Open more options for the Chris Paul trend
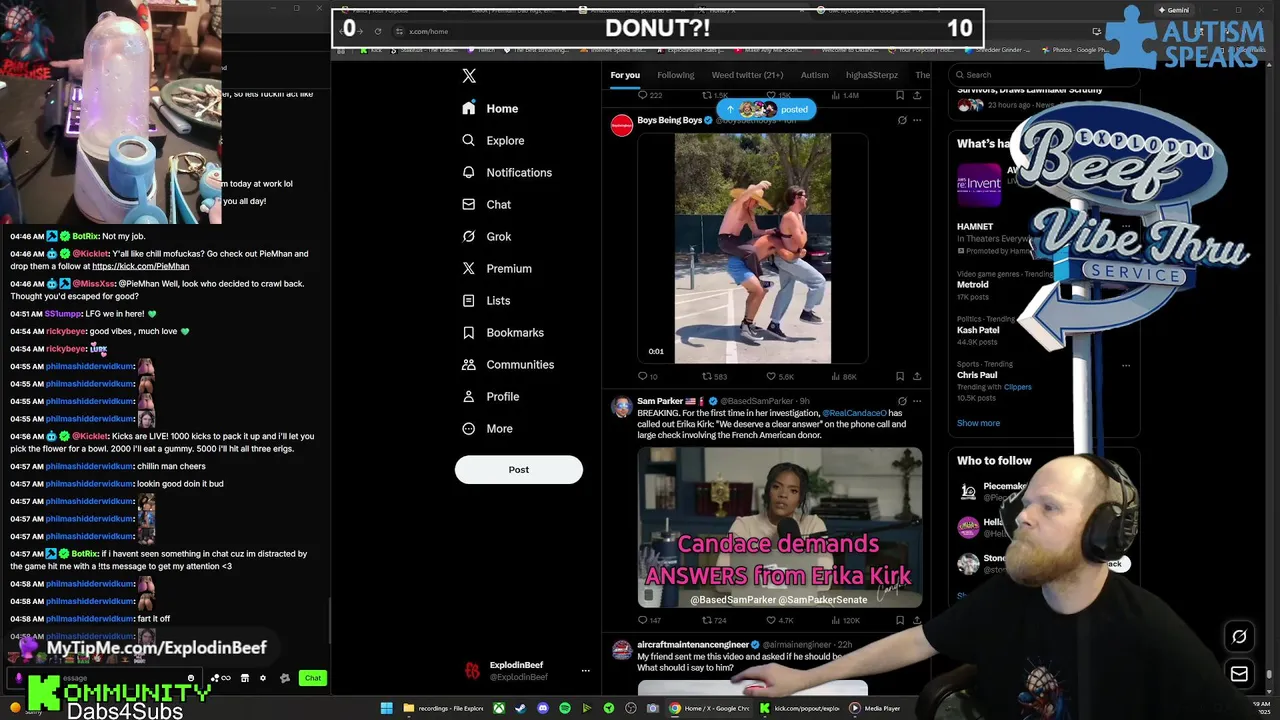 click(x=1126, y=365)
